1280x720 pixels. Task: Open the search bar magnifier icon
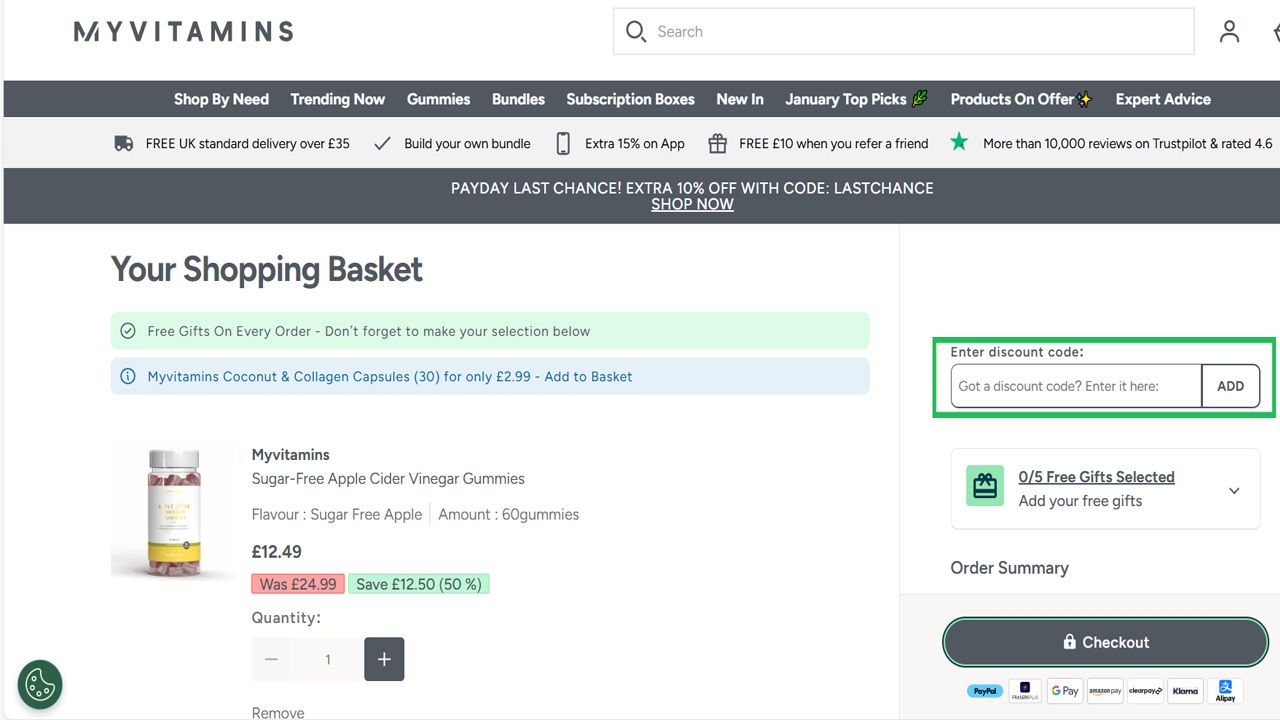coord(636,31)
